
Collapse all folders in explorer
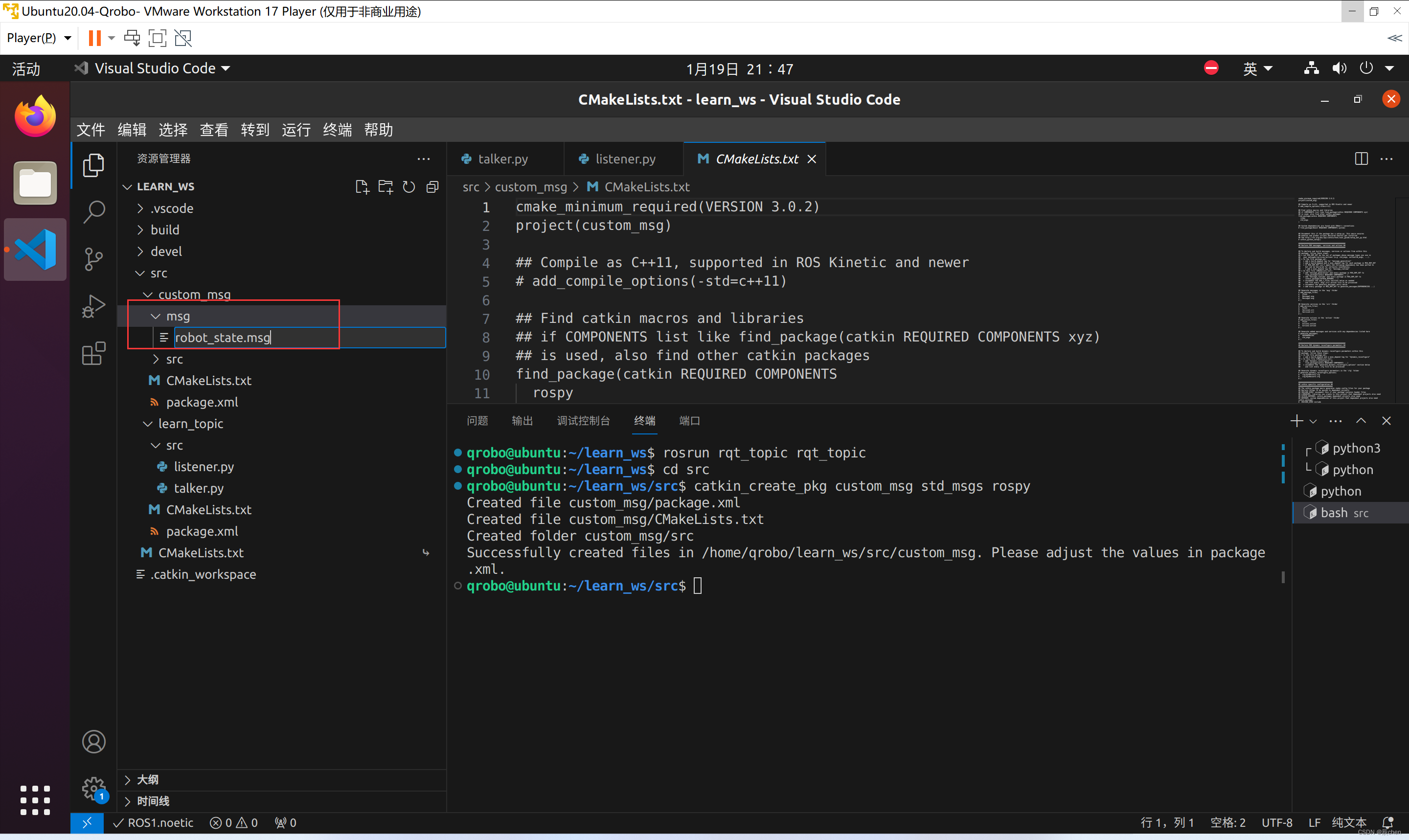point(432,187)
